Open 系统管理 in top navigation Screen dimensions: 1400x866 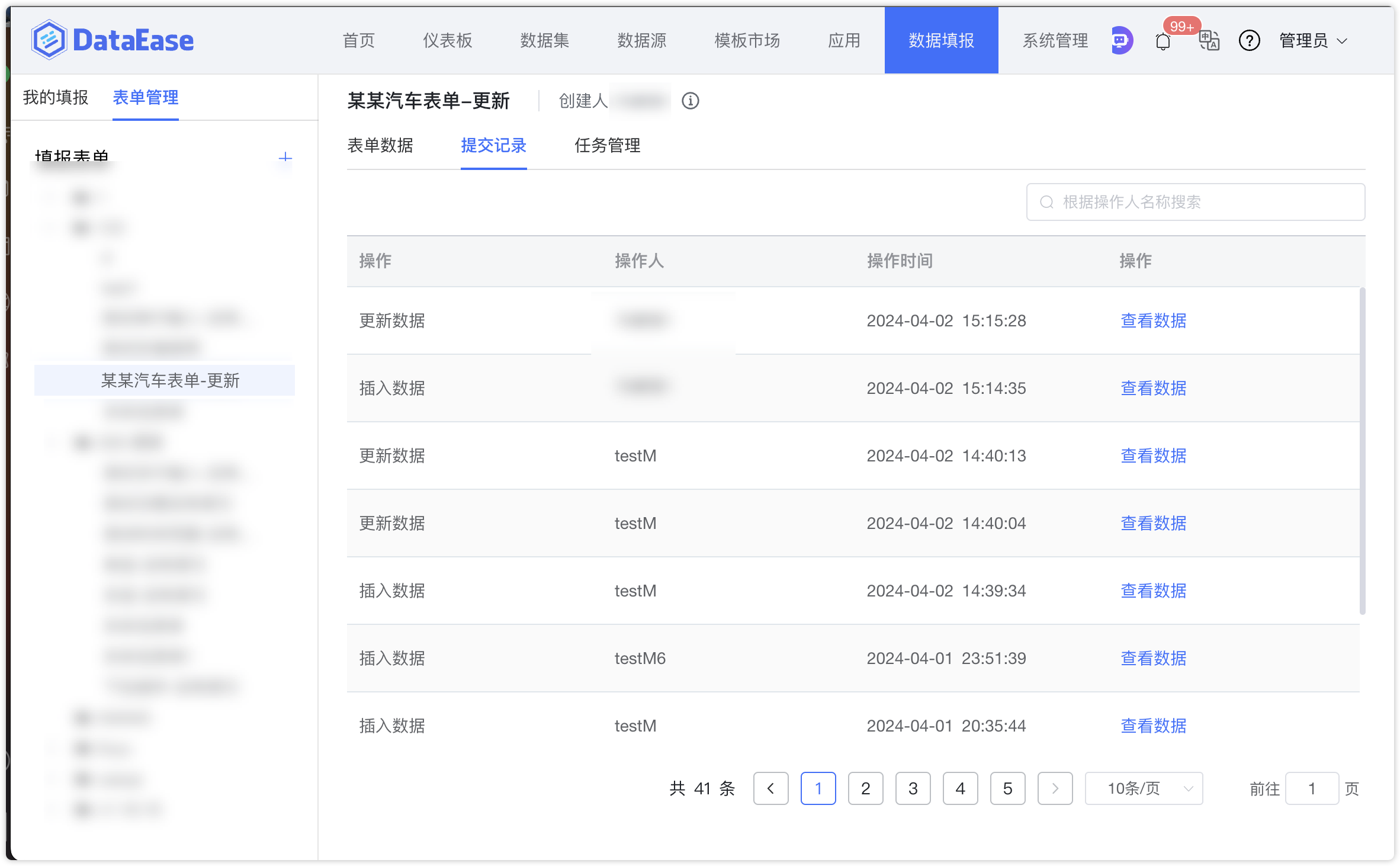(x=1055, y=40)
